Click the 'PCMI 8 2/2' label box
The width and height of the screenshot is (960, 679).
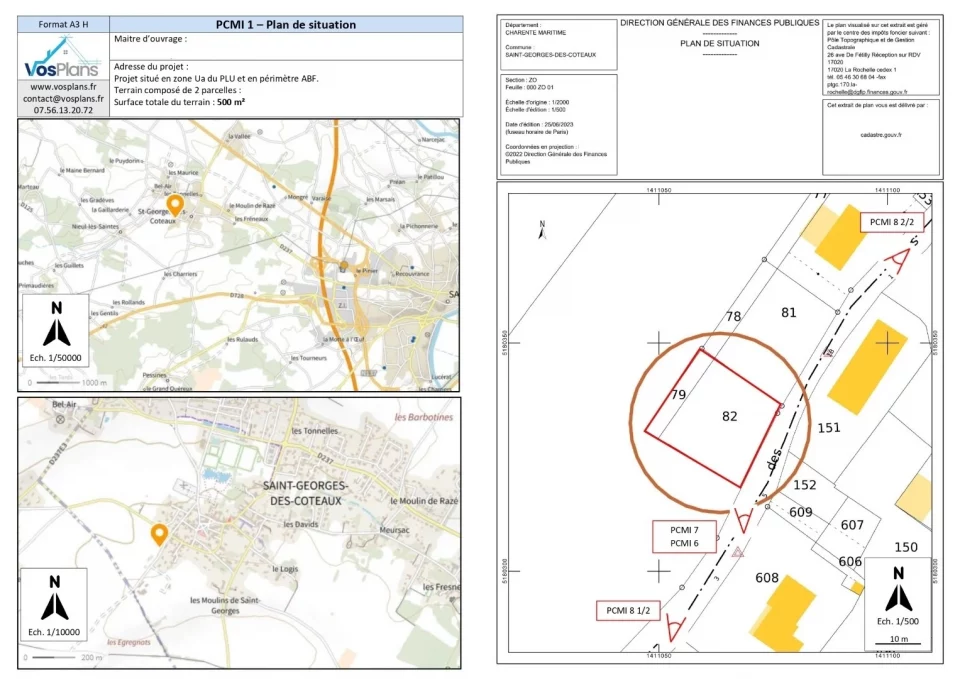pos(891,222)
